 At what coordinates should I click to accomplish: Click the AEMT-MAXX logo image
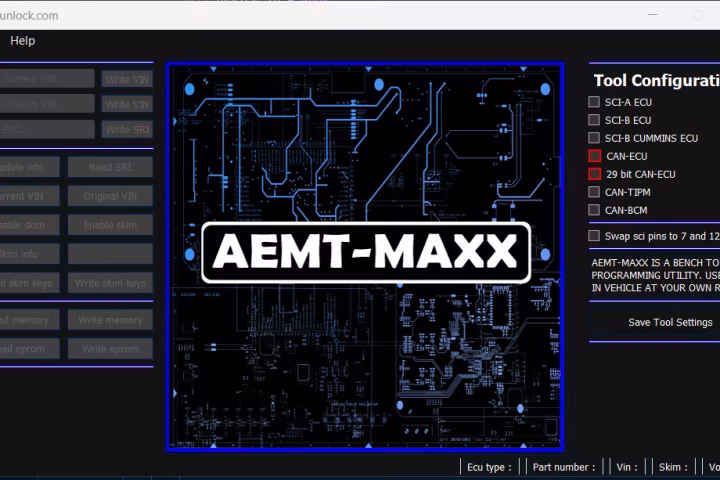tap(365, 256)
